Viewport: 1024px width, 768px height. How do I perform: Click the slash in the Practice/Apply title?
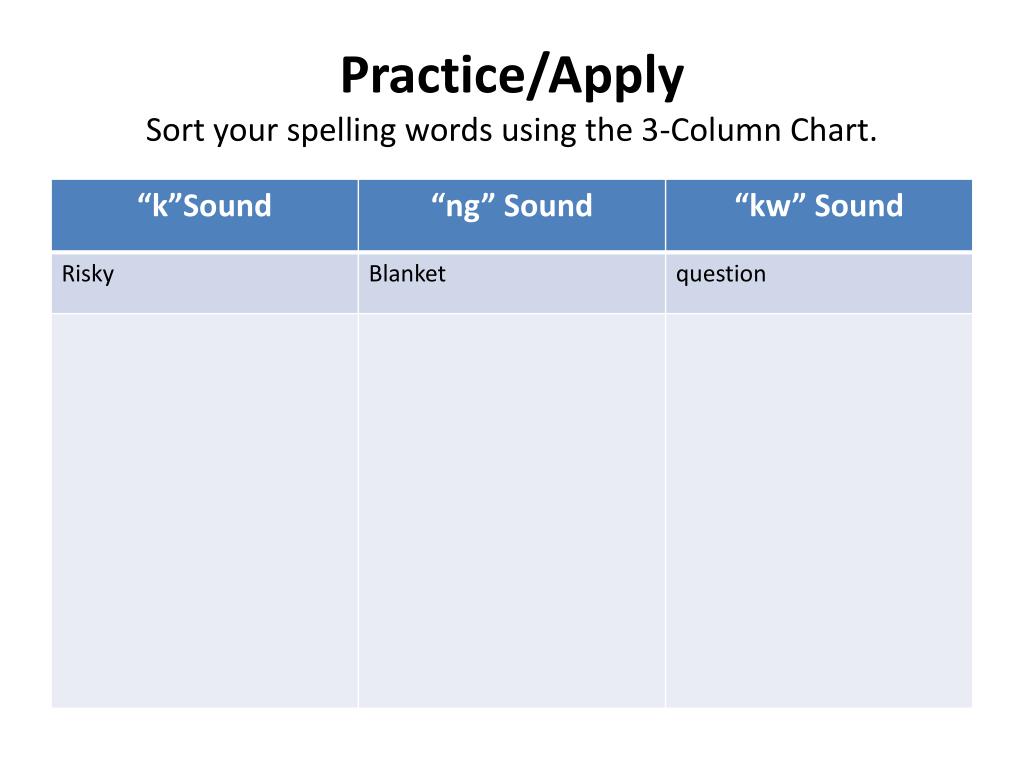tap(536, 77)
